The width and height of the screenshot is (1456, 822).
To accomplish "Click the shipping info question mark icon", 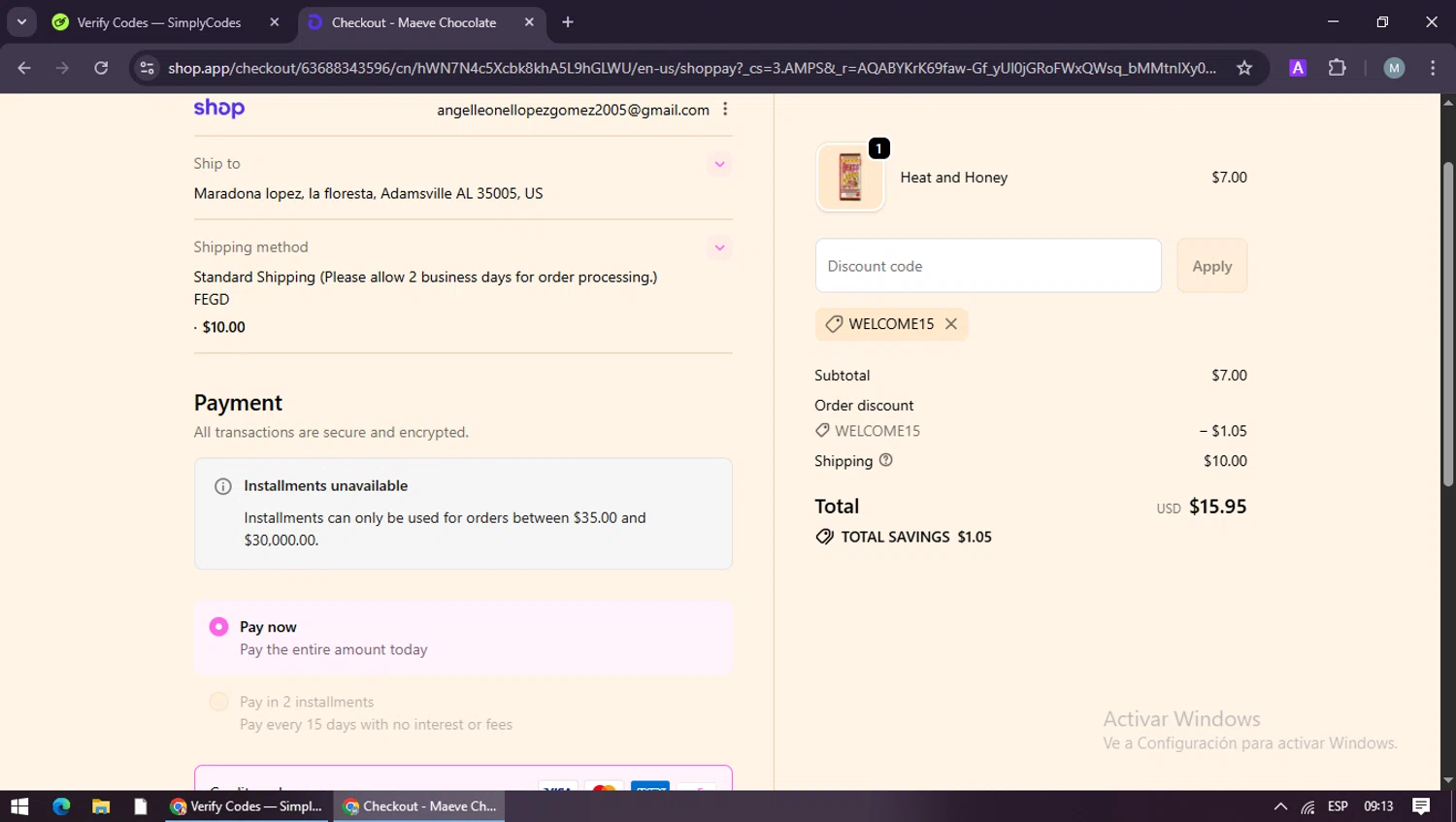I will click(885, 460).
